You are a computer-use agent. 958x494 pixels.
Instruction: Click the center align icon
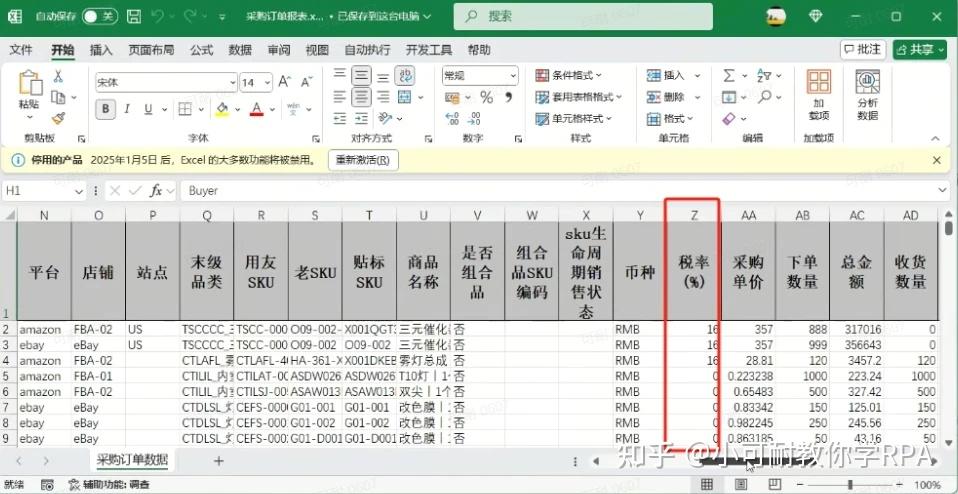coord(361,96)
